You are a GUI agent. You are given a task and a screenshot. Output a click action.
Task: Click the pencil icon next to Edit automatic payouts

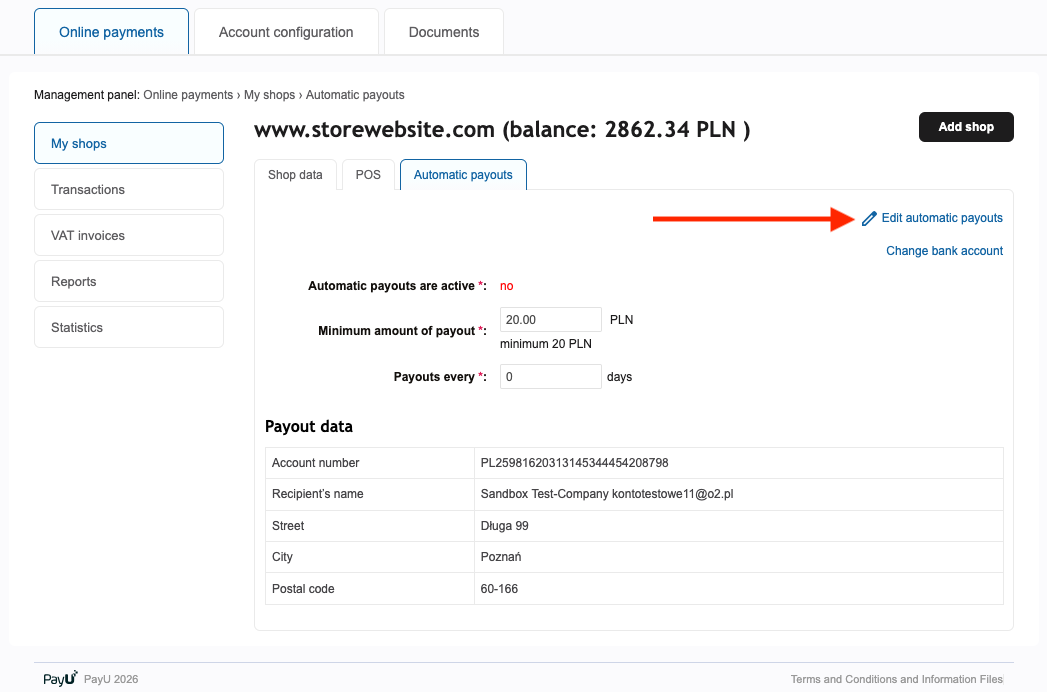[868, 217]
